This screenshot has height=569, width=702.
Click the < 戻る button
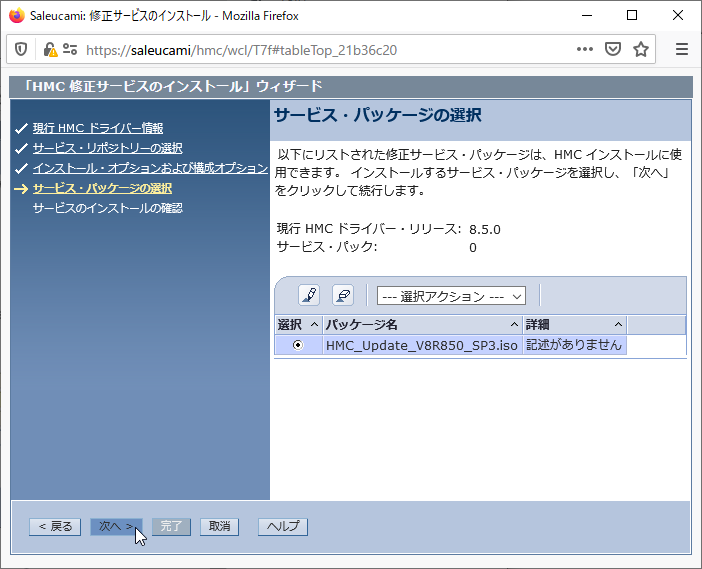point(54,526)
